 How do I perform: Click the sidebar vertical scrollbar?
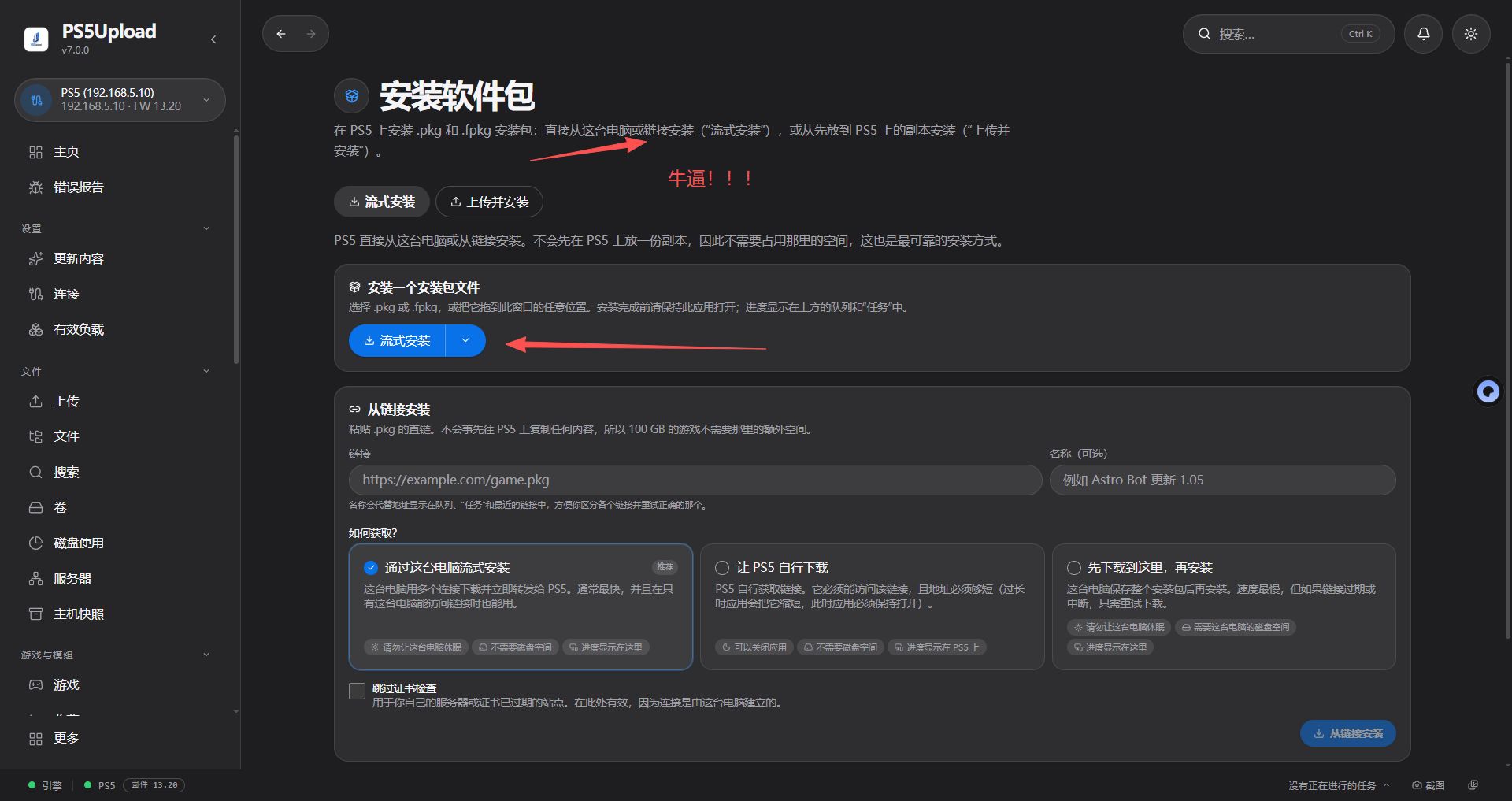236,250
